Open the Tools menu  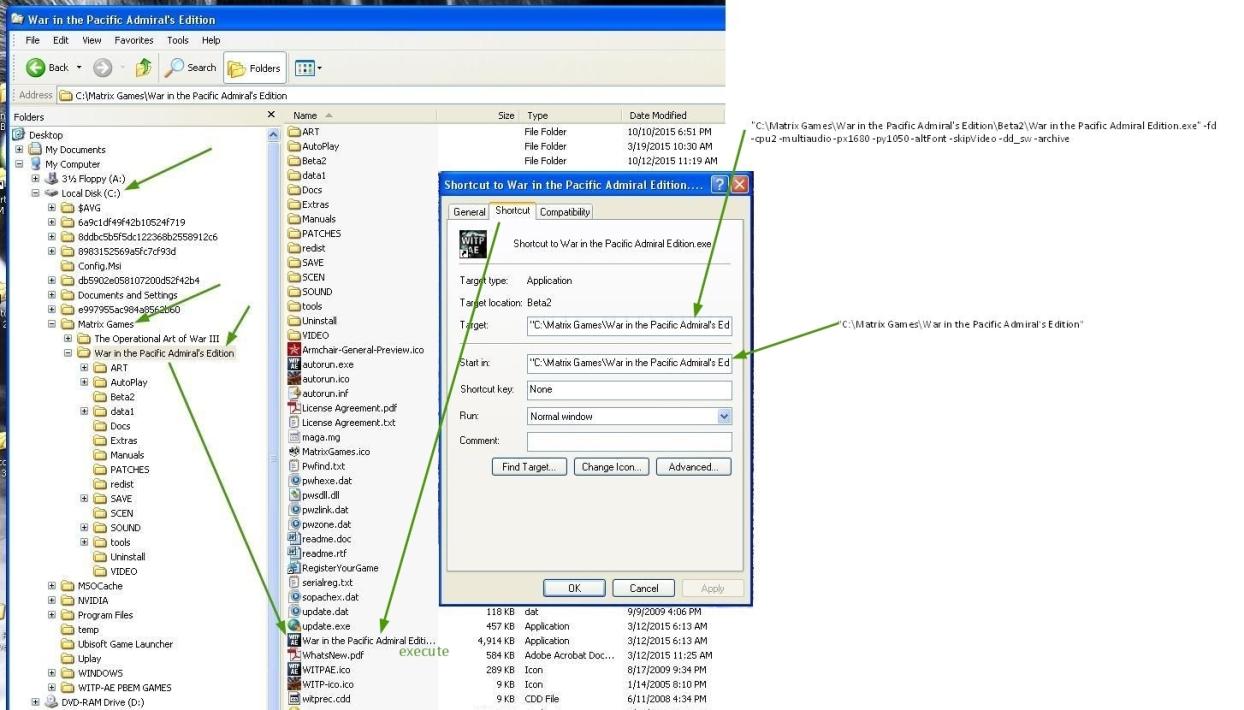click(x=178, y=40)
